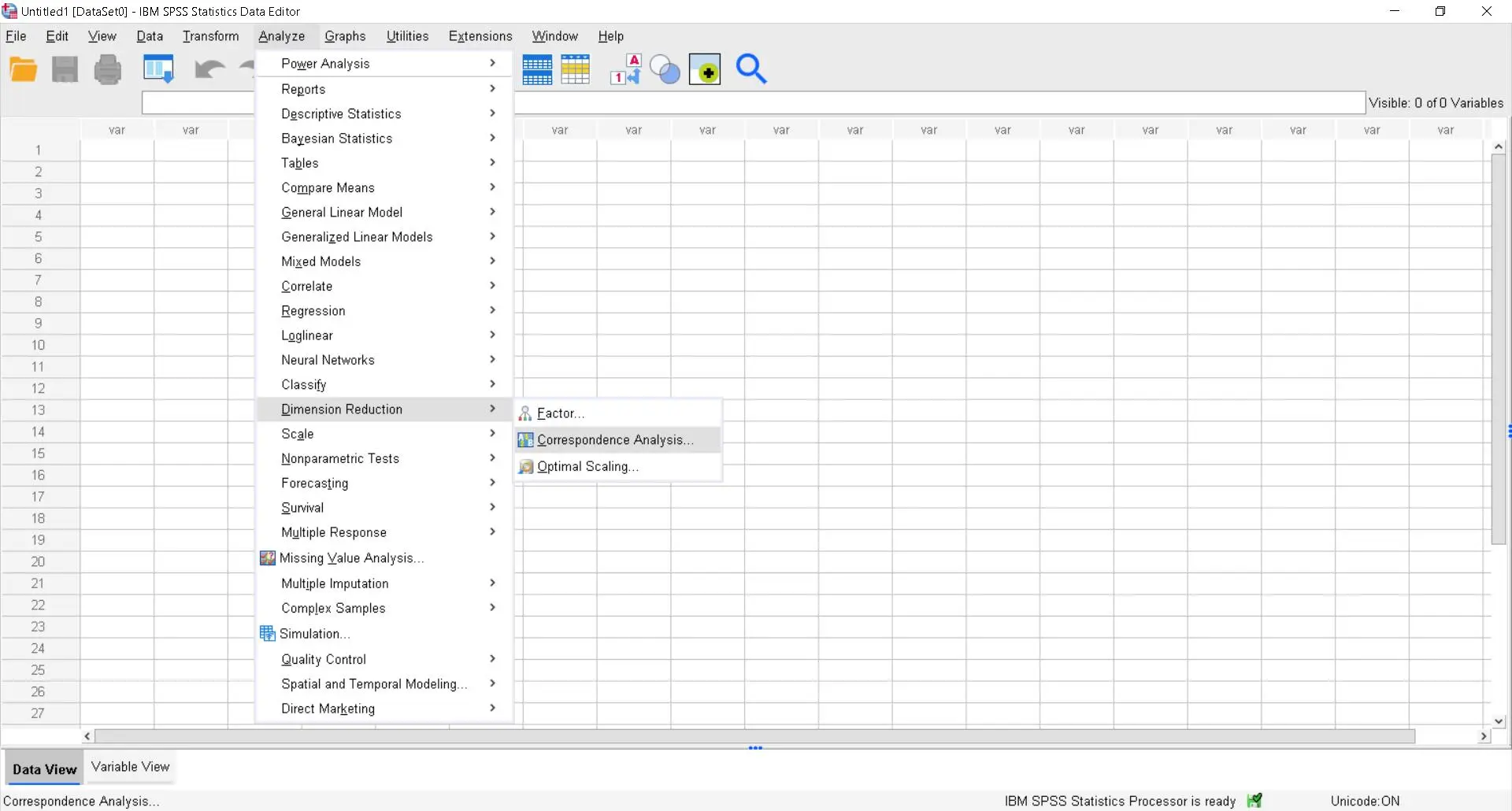This screenshot has width=1512, height=811.
Task: Expand the Regression submenu
Action: click(x=313, y=311)
